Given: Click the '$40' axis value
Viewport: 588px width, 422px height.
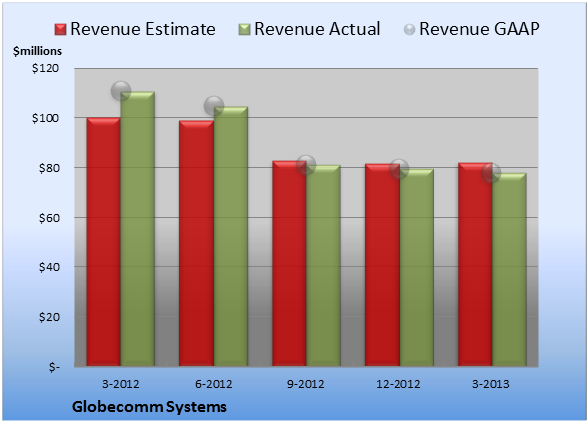Looking at the screenshot, I should pos(49,267).
